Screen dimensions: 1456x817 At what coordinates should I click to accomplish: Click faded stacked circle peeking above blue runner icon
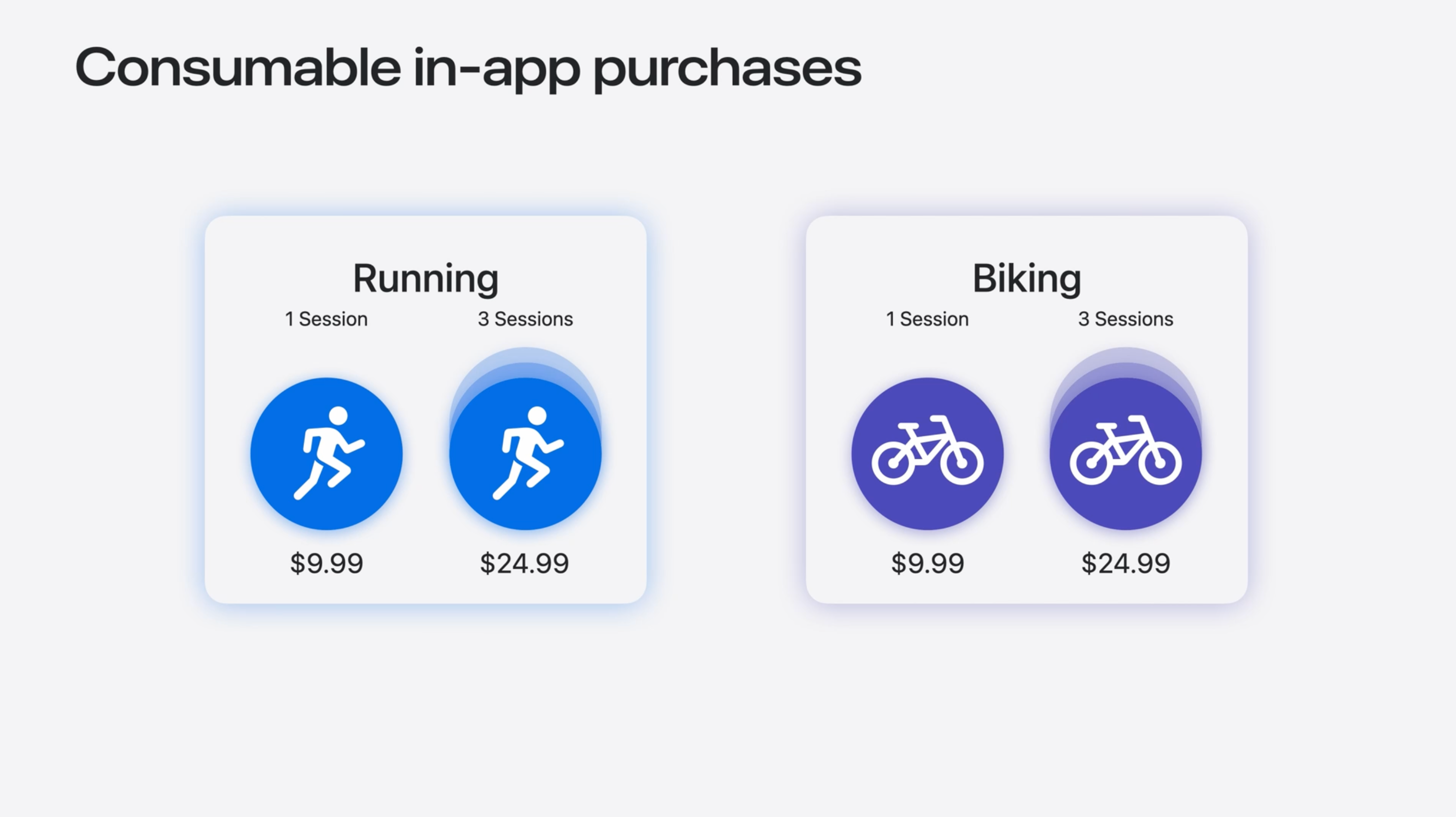525,360
